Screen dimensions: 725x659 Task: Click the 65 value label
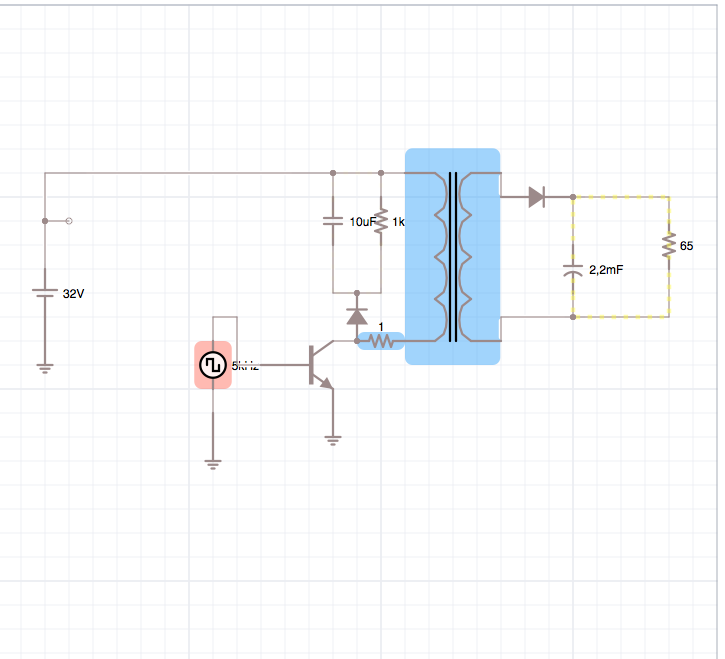[687, 246]
